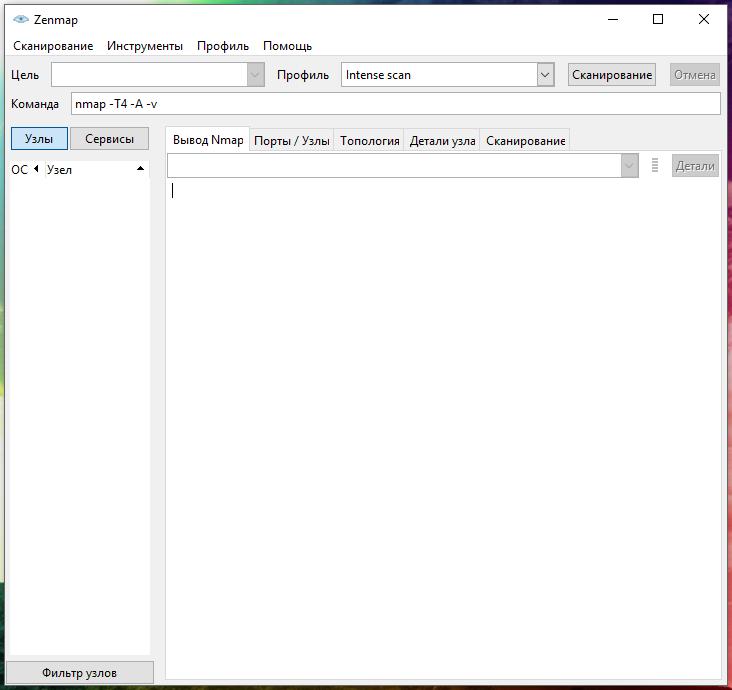Click the Zenmap eye icon in title bar
This screenshot has height=690, width=732.
[x=20, y=19]
